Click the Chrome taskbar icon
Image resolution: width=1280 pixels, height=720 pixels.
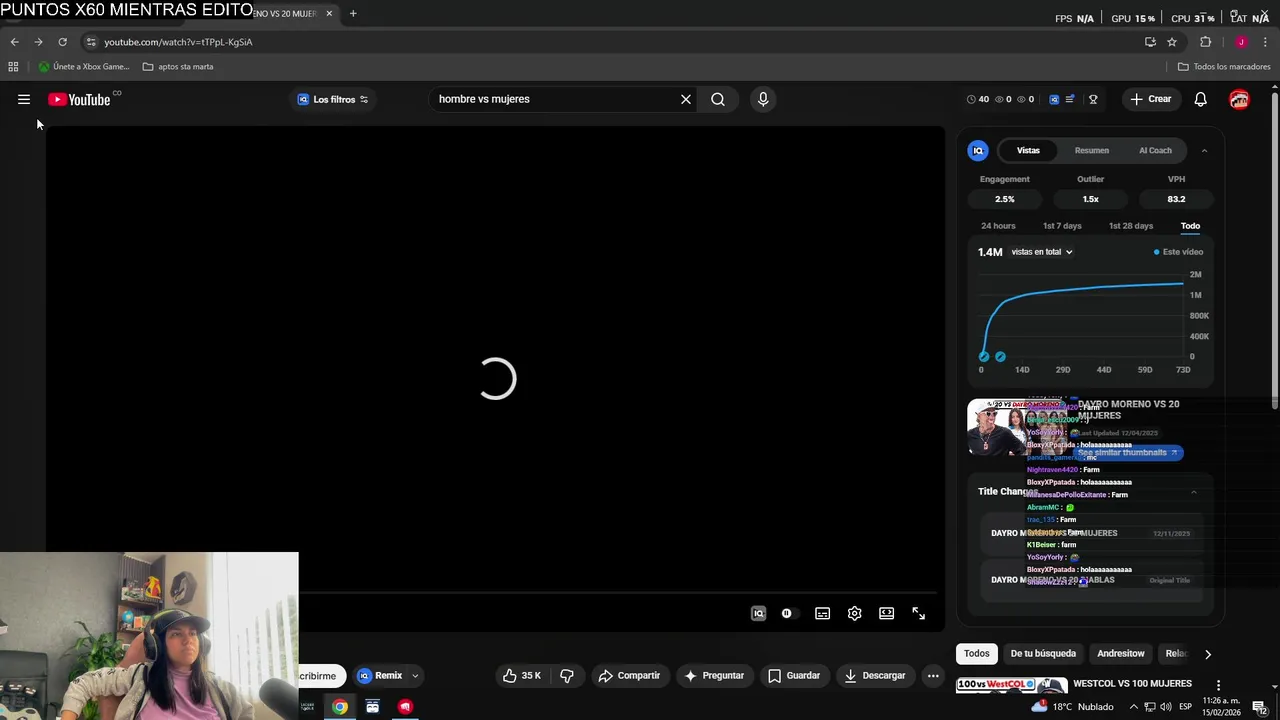(340, 706)
